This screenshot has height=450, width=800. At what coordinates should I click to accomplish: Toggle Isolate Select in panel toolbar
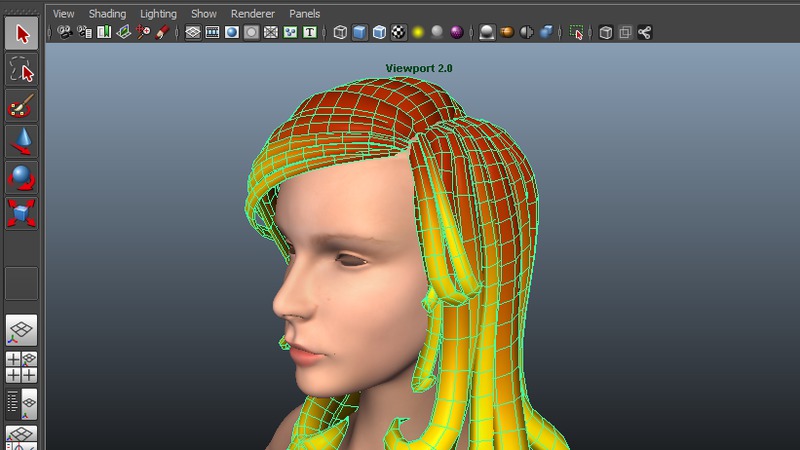coord(576,32)
